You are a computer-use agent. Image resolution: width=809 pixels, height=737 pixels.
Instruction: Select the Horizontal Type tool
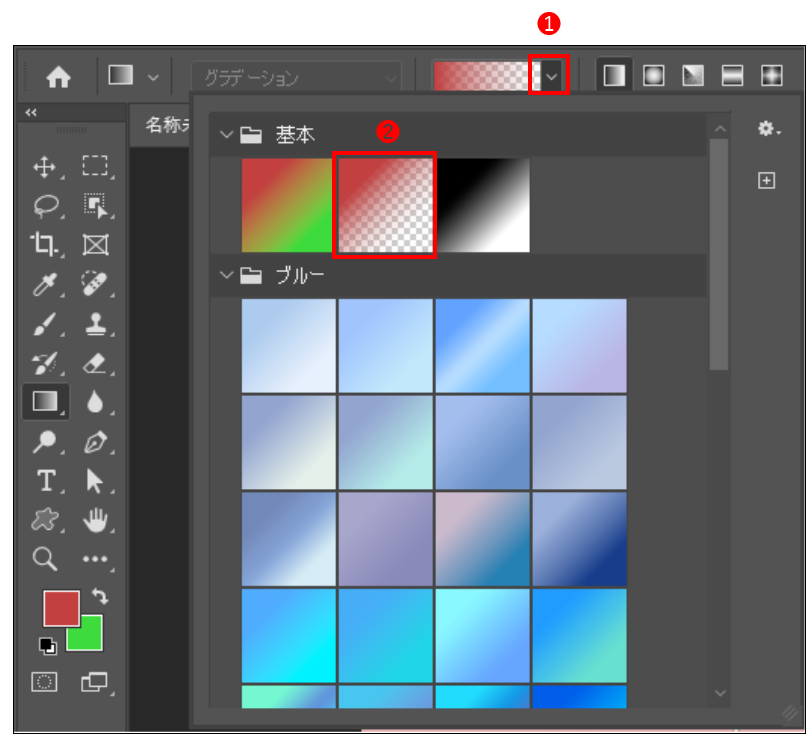click(46, 481)
